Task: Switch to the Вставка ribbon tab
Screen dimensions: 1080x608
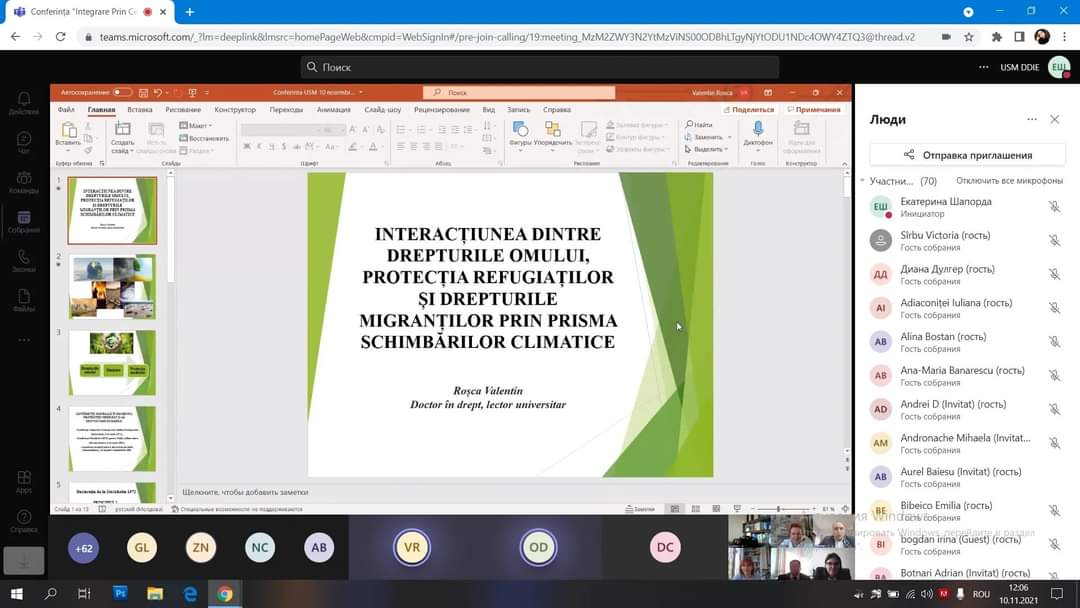Action: (140, 110)
